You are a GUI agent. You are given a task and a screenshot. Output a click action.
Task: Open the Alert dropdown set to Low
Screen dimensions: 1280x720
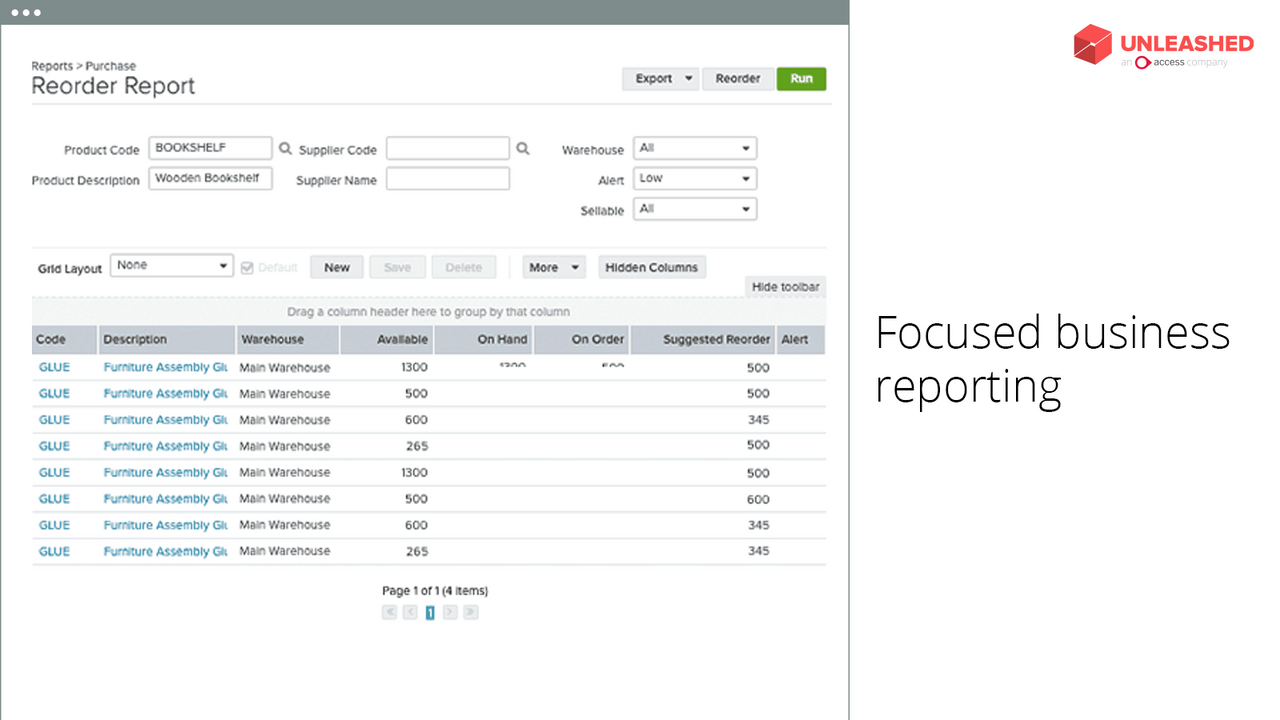[695, 179]
